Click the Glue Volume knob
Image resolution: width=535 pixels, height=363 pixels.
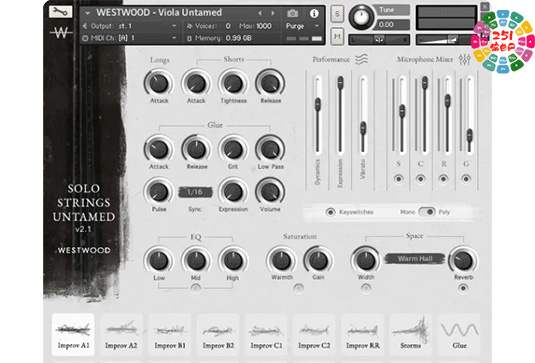click(270, 192)
